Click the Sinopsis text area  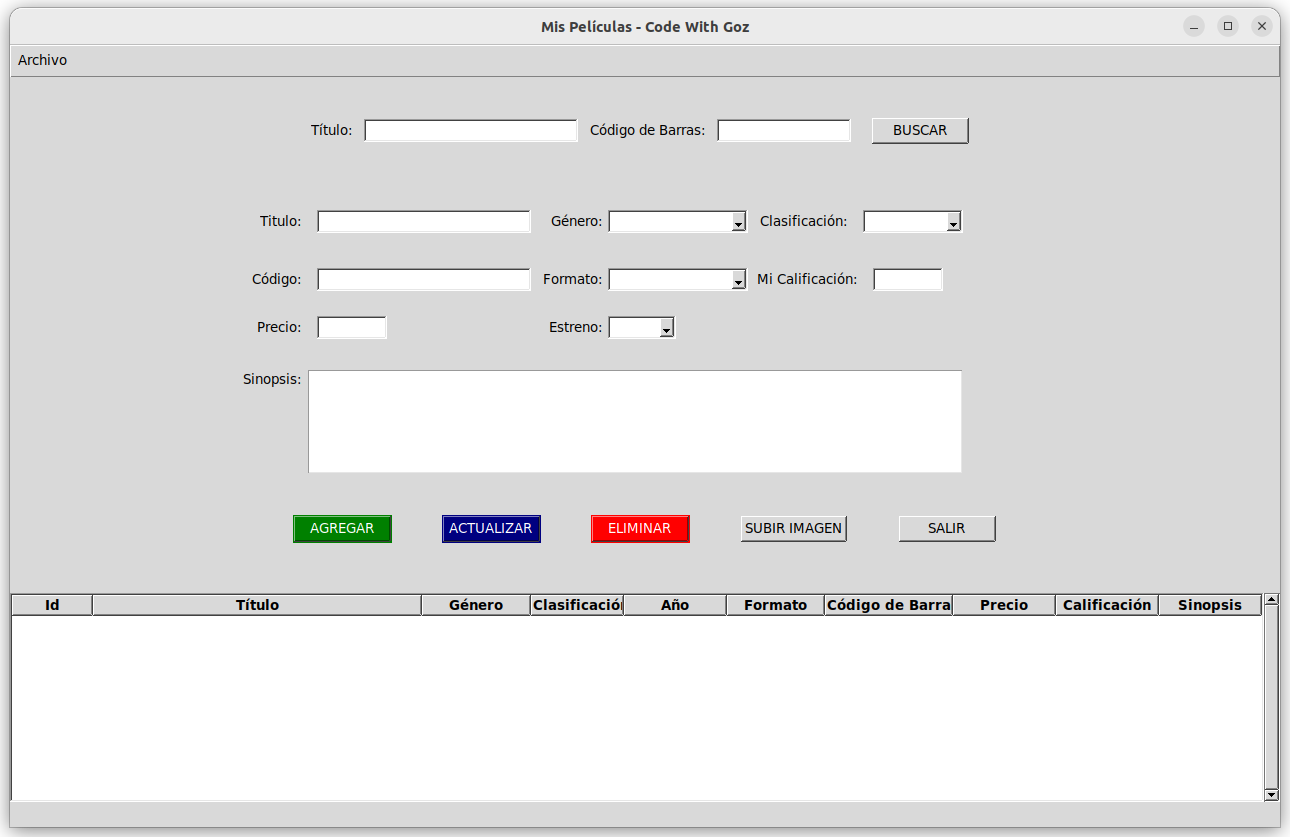pyautogui.click(x=634, y=421)
